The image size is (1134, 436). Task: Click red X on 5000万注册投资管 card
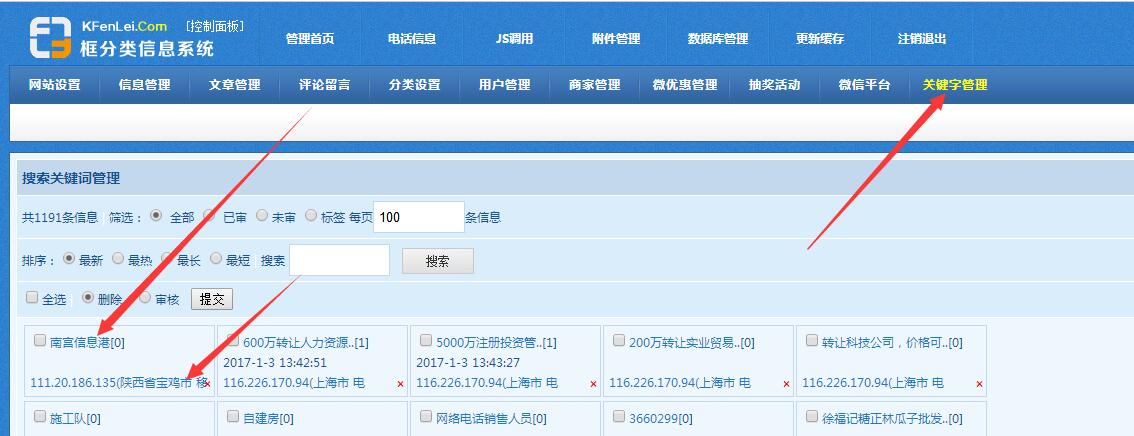(593, 384)
